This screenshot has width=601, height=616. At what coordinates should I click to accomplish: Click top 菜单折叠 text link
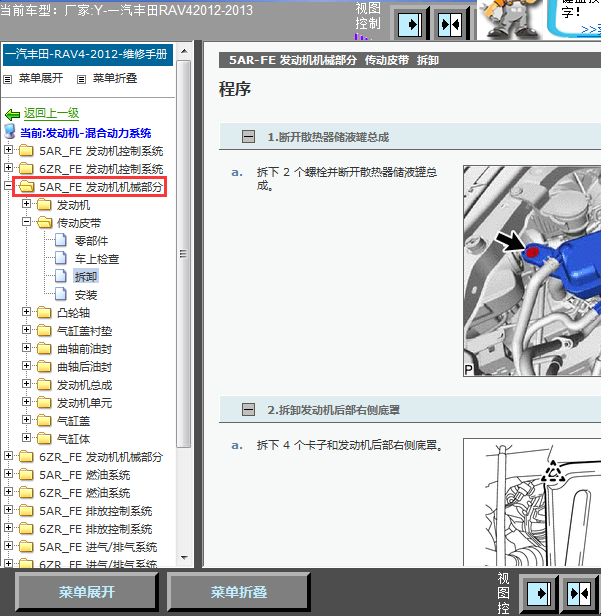115,78
